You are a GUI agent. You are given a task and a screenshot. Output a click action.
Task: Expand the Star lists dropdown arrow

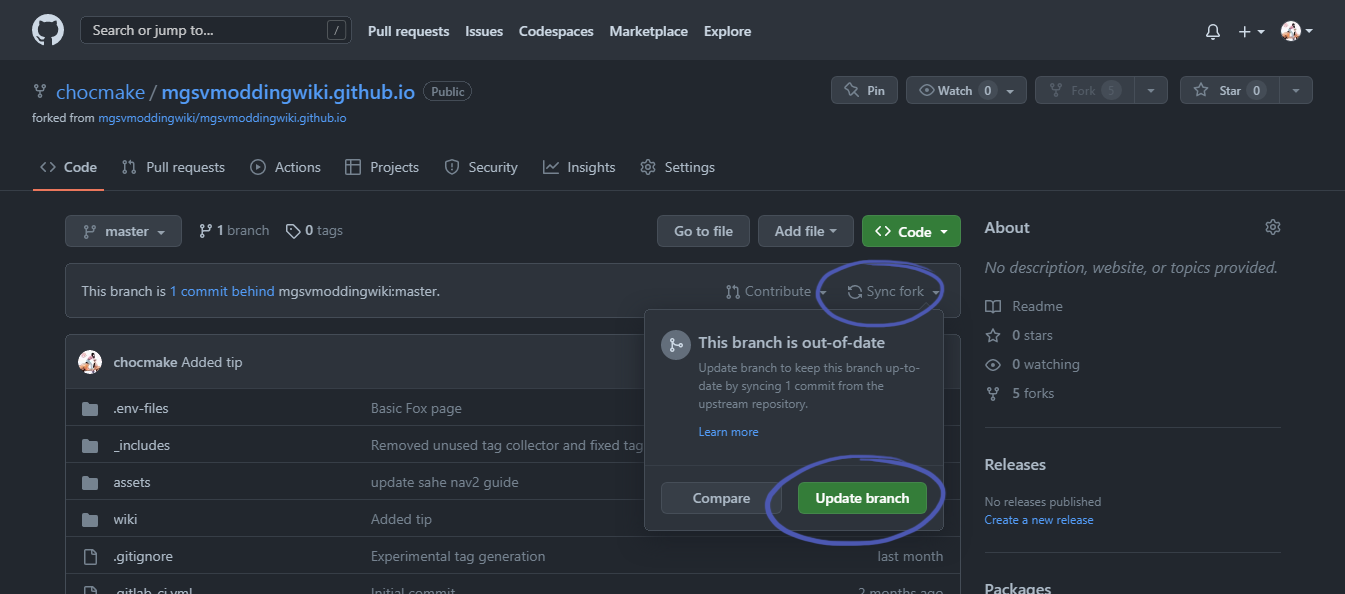(1296, 90)
